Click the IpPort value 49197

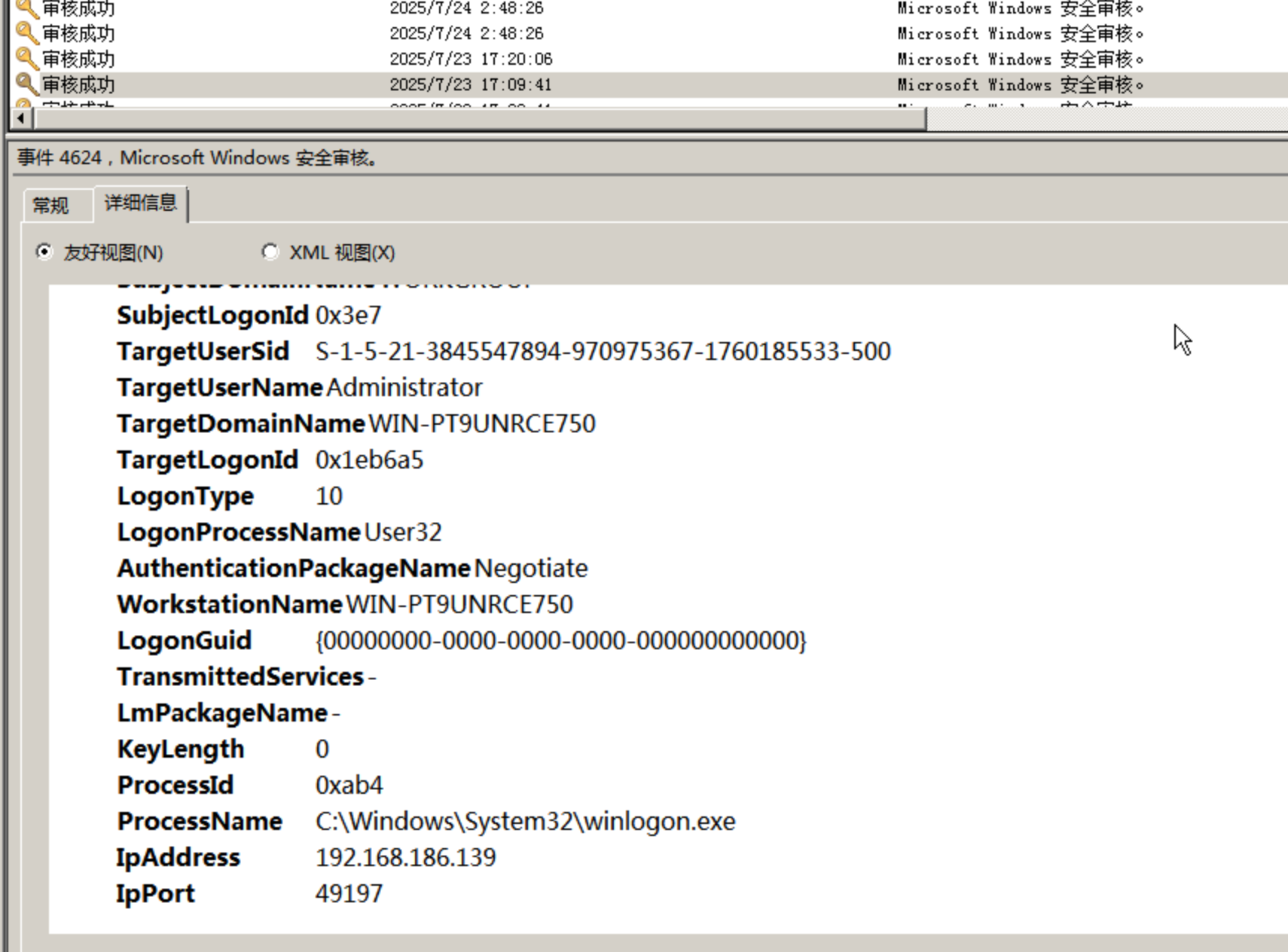349,893
